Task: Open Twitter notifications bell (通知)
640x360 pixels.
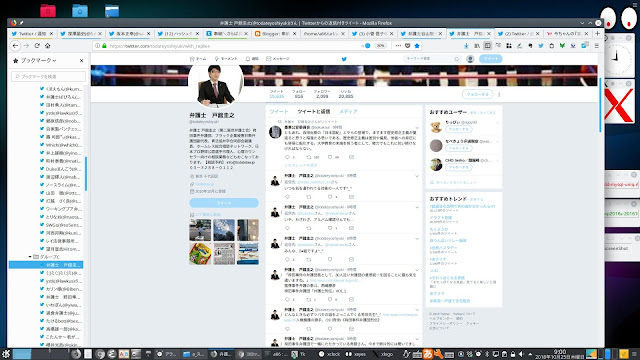Action: pyautogui.click(x=252, y=59)
